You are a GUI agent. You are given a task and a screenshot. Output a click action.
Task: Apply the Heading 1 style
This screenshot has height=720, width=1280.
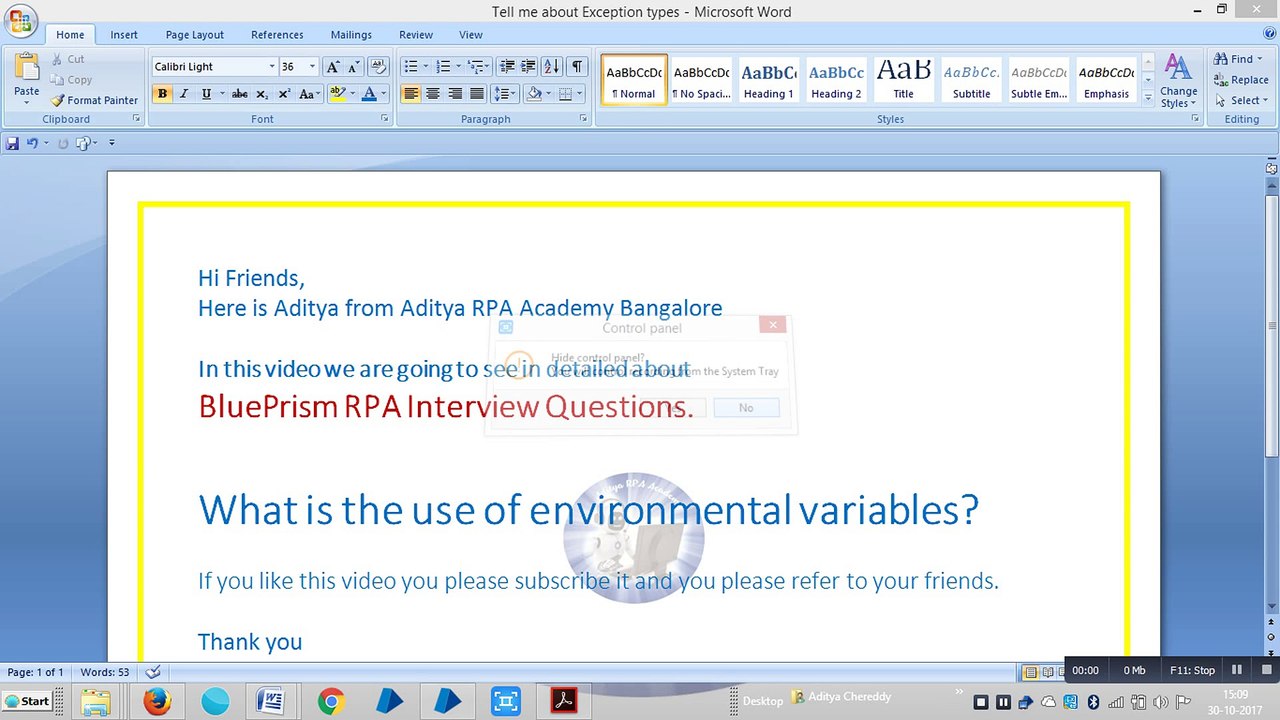click(769, 80)
